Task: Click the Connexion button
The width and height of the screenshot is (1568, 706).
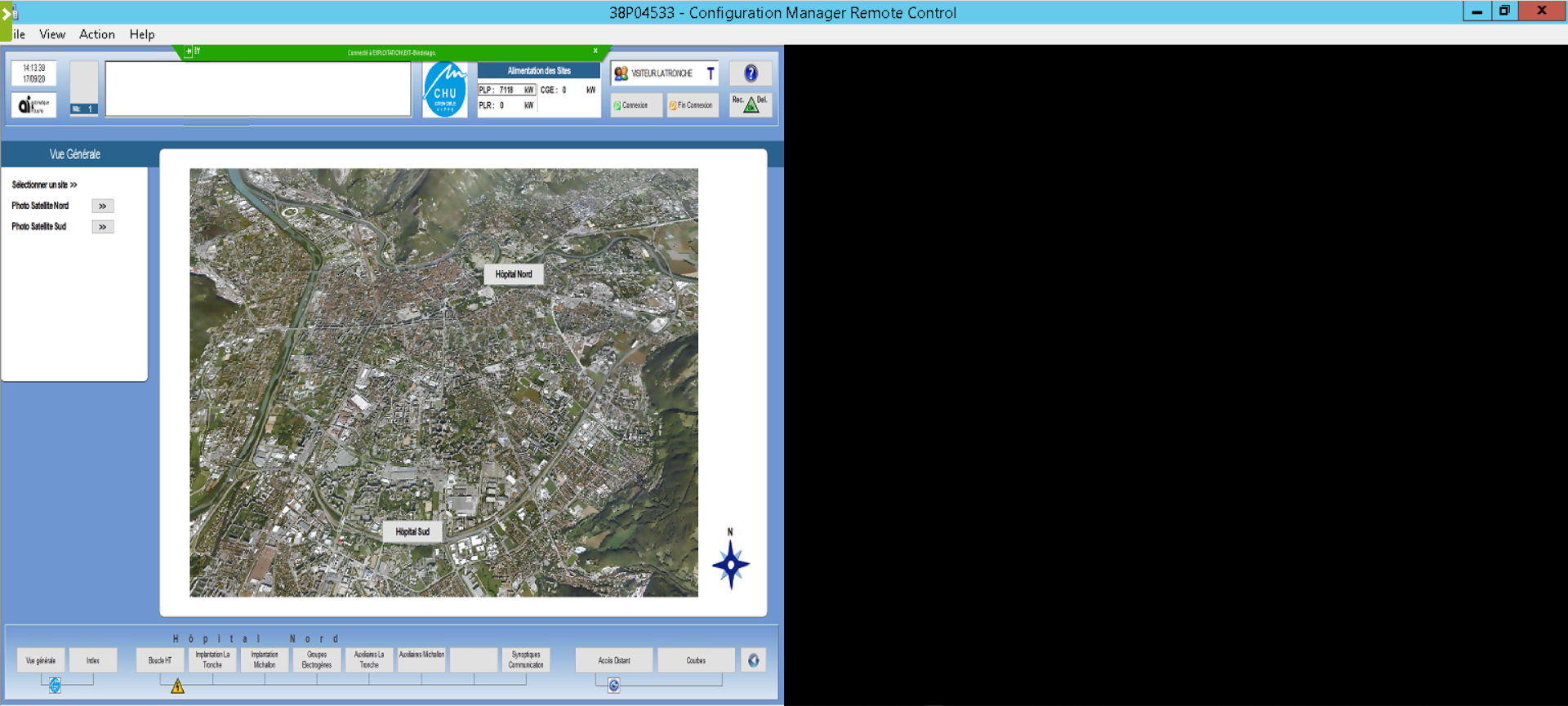Action: click(x=635, y=105)
